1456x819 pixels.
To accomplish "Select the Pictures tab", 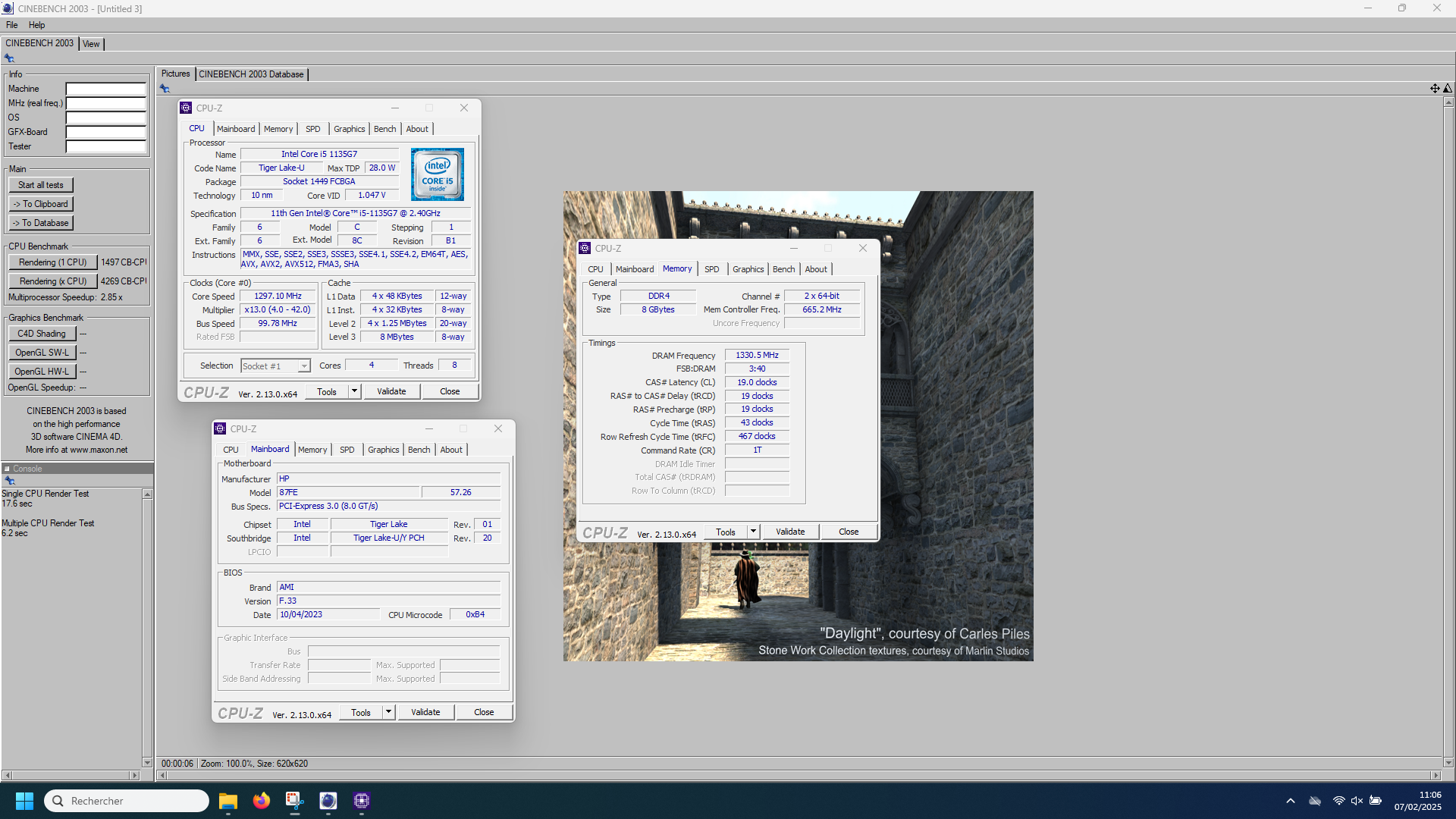I will tap(175, 74).
